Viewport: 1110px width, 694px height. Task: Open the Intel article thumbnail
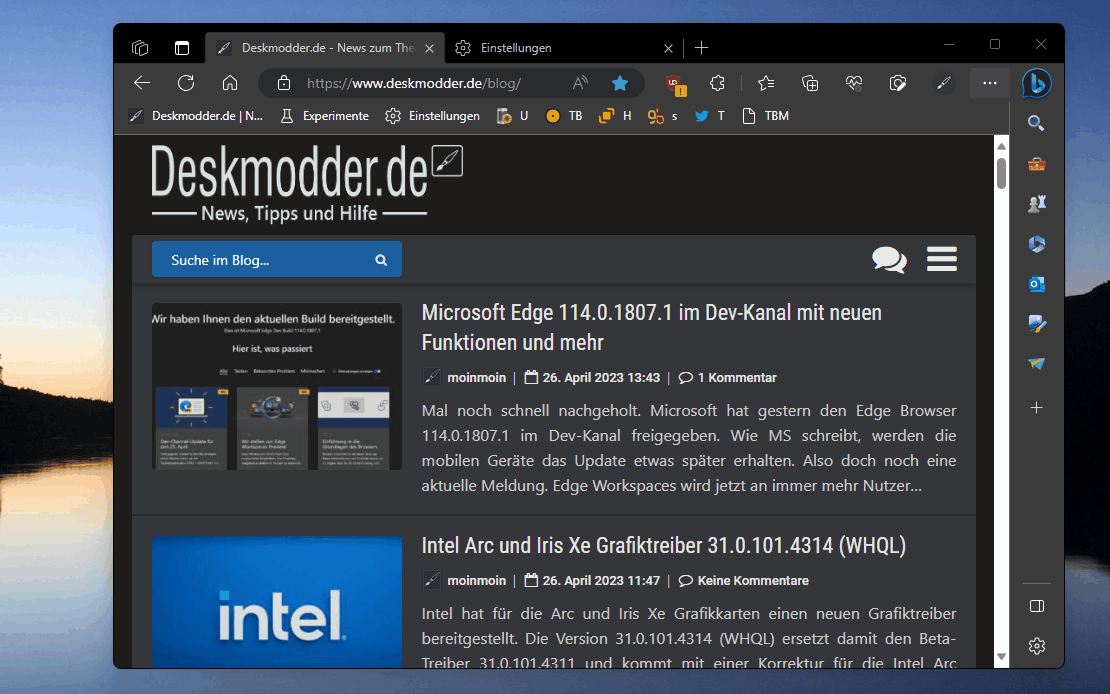(x=277, y=602)
